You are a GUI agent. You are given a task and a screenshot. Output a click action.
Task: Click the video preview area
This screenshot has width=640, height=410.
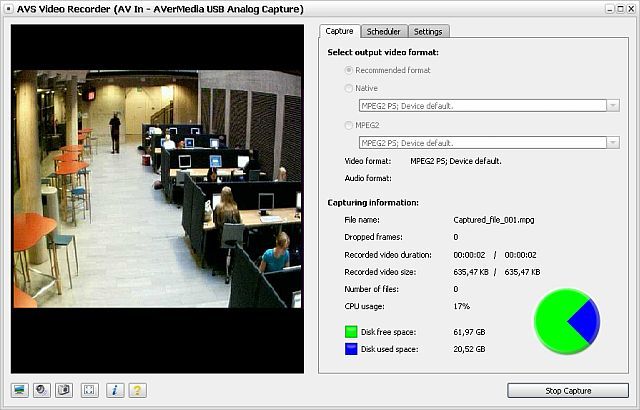pyautogui.click(x=158, y=199)
